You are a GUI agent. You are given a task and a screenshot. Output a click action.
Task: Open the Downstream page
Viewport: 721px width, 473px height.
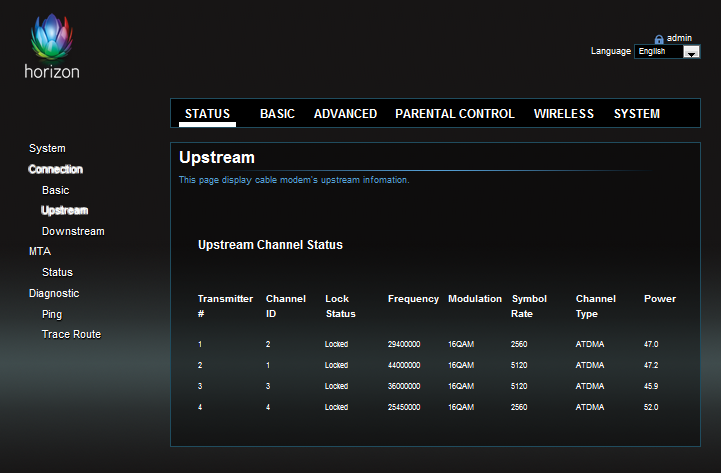coord(73,231)
